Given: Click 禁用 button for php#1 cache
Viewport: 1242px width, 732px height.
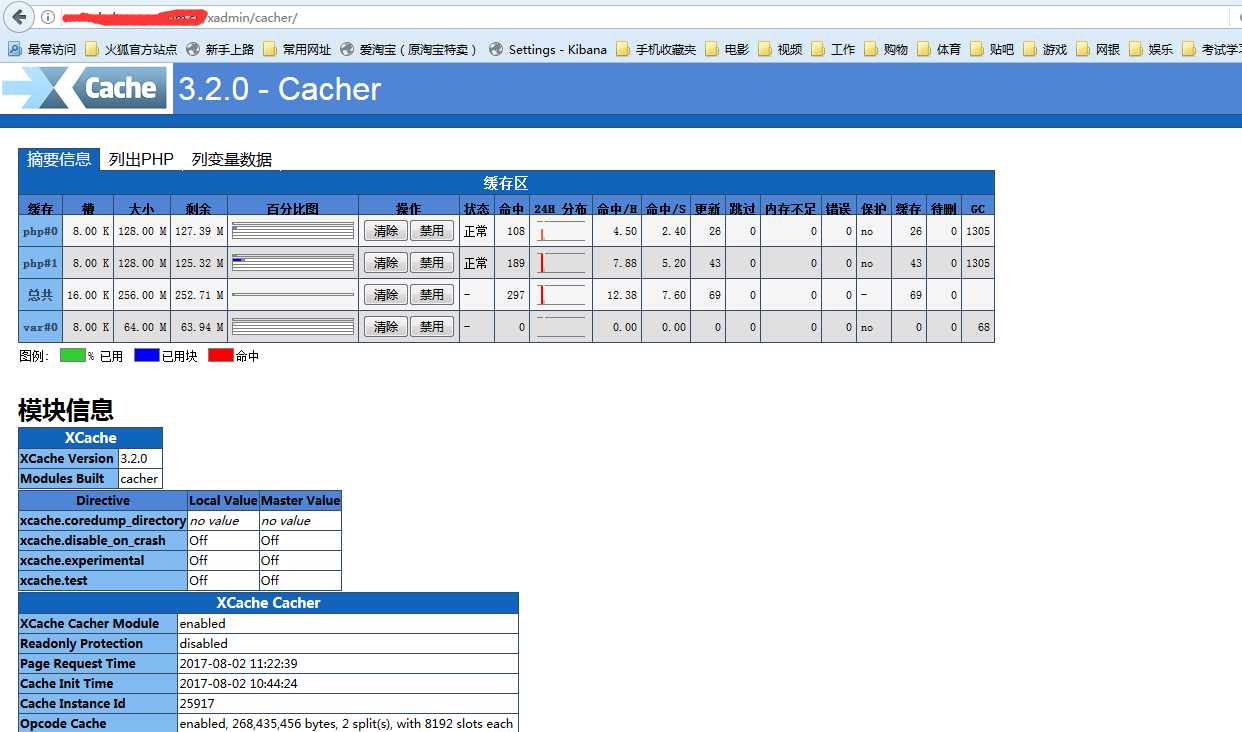Looking at the screenshot, I should pyautogui.click(x=432, y=263).
